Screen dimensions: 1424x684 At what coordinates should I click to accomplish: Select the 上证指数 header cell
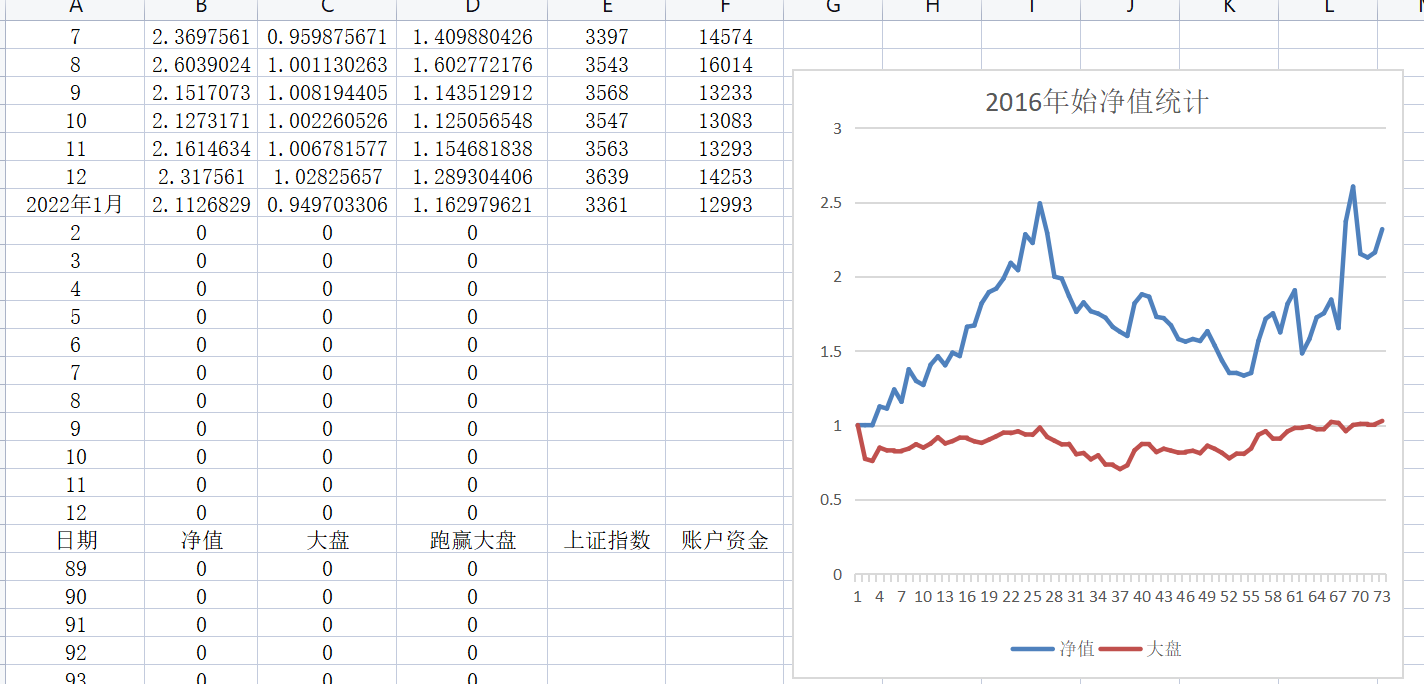[x=607, y=541]
